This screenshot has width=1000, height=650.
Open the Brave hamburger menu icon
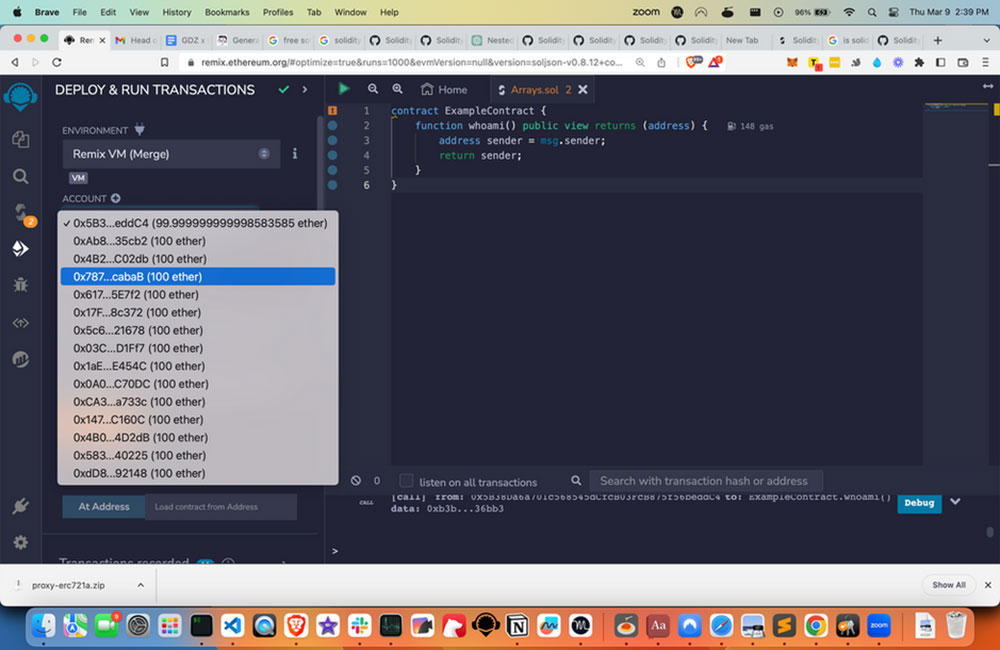click(985, 63)
